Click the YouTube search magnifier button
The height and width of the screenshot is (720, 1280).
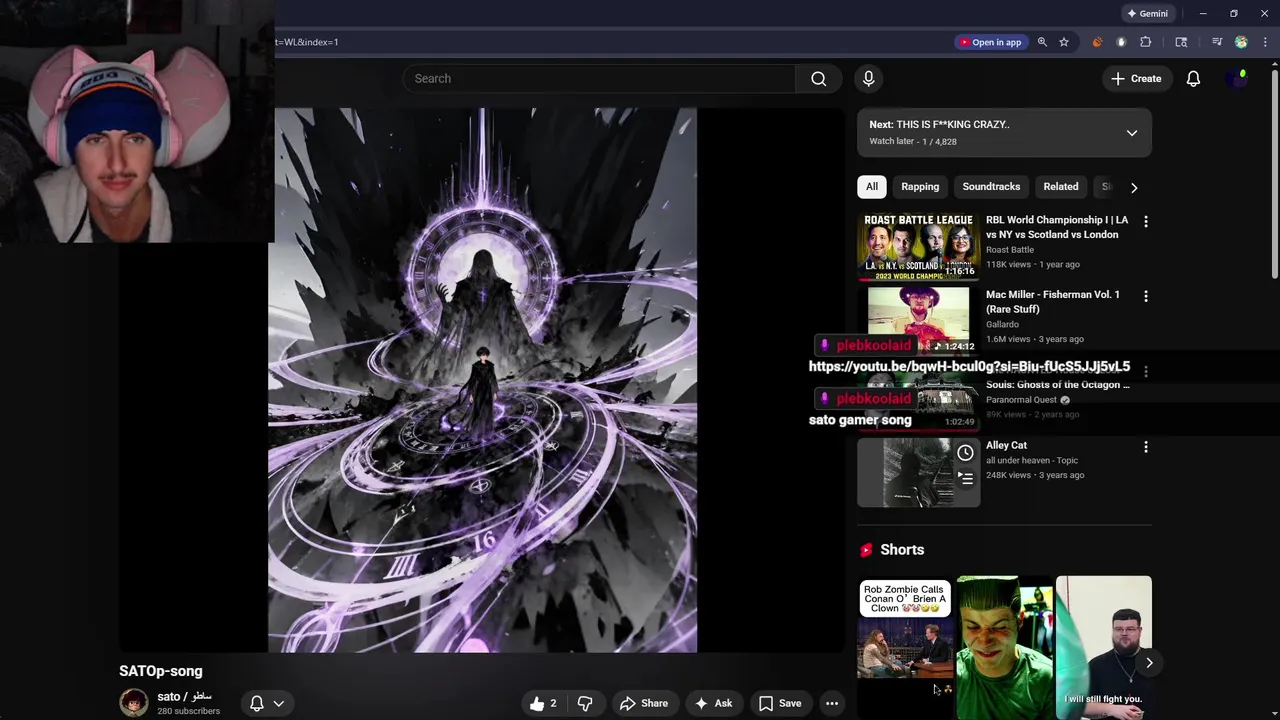[819, 79]
